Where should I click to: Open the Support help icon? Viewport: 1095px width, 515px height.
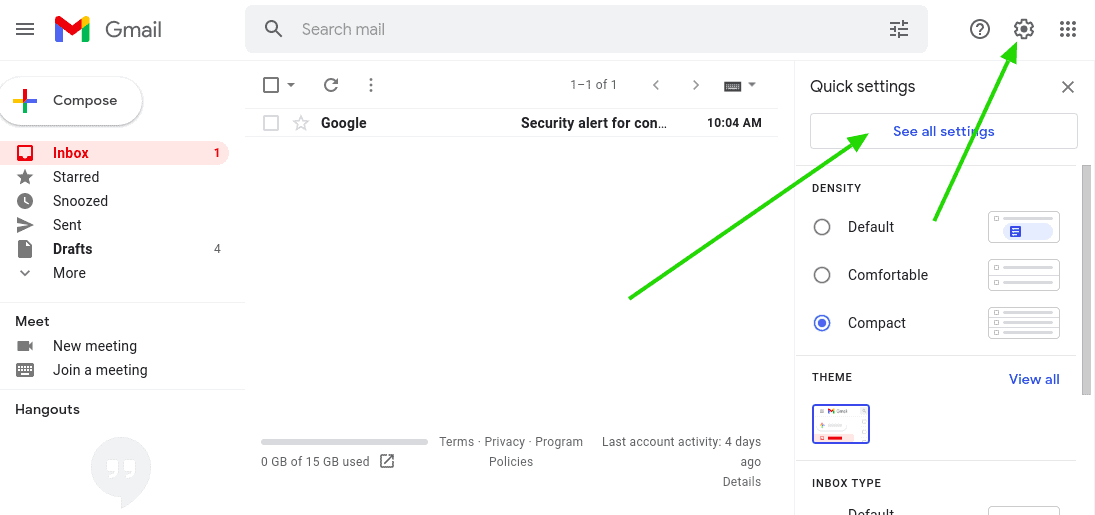[980, 29]
